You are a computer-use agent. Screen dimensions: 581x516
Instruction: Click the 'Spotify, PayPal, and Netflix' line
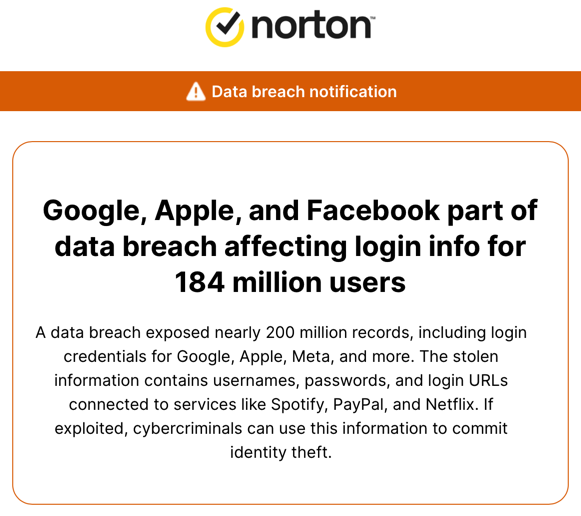point(281,405)
